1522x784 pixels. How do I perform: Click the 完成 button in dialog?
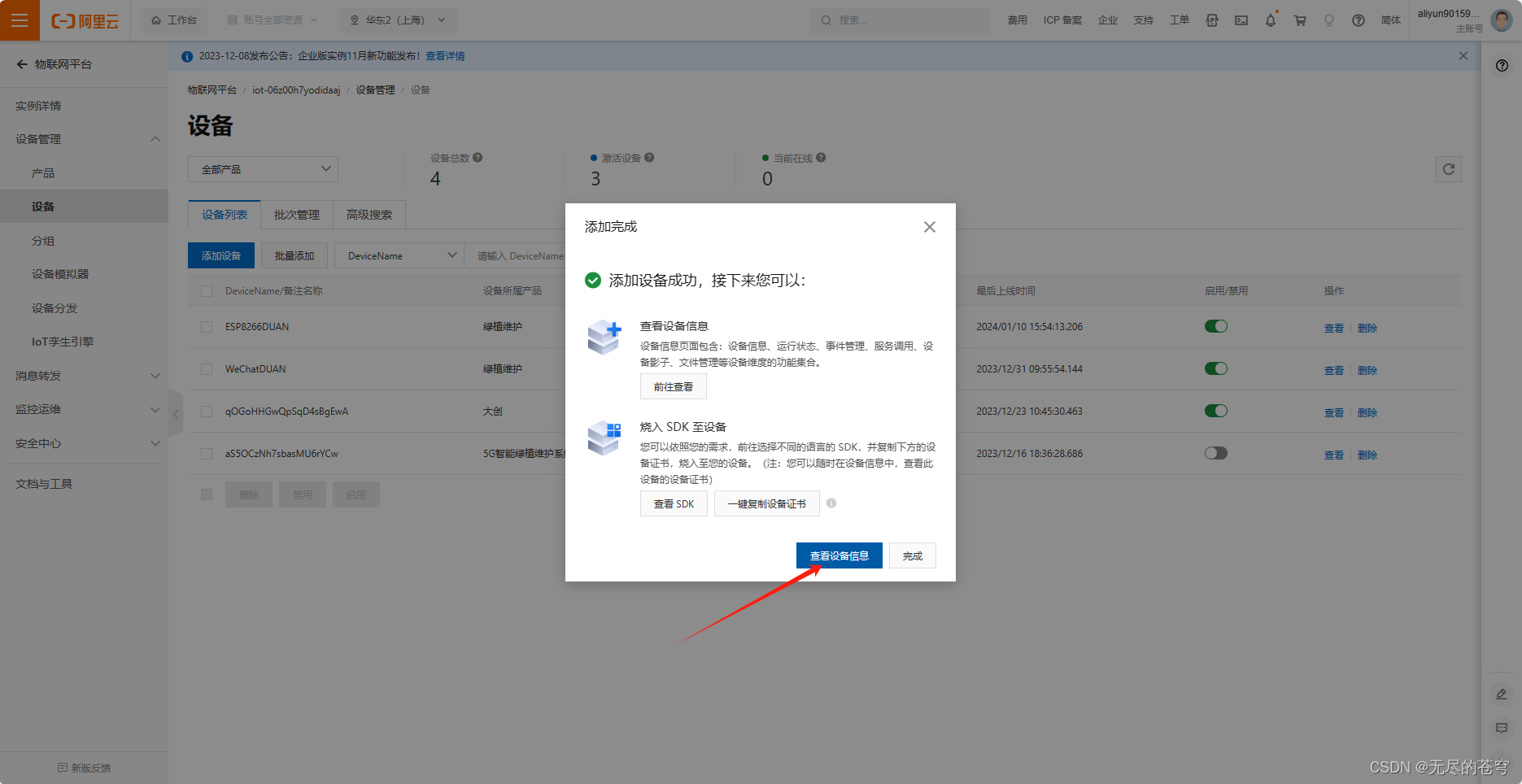coord(913,555)
